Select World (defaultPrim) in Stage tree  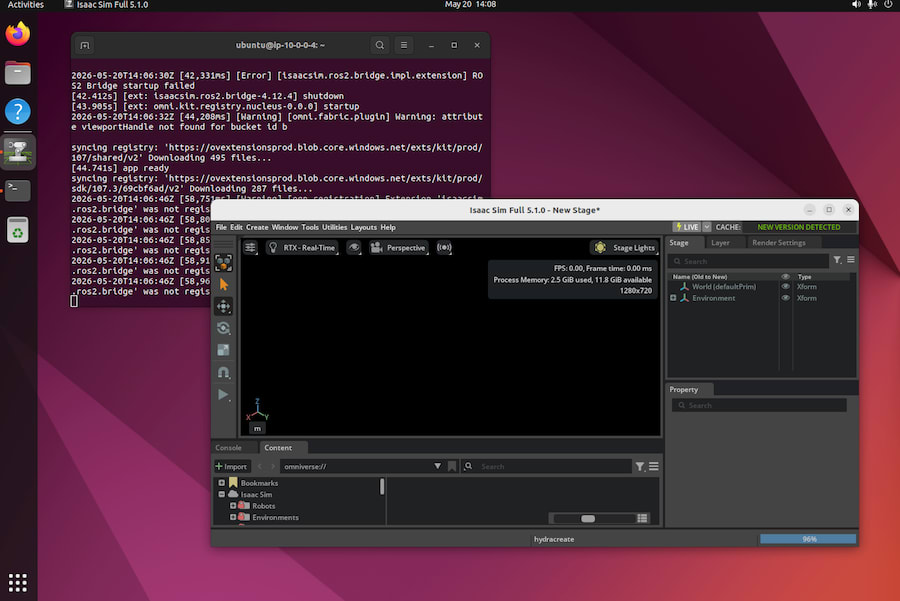pyautogui.click(x=724, y=286)
